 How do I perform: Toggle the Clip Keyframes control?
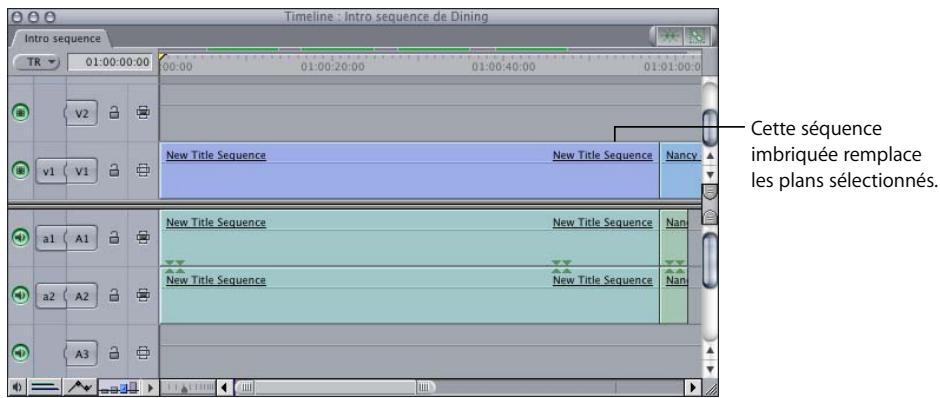click(x=44, y=387)
